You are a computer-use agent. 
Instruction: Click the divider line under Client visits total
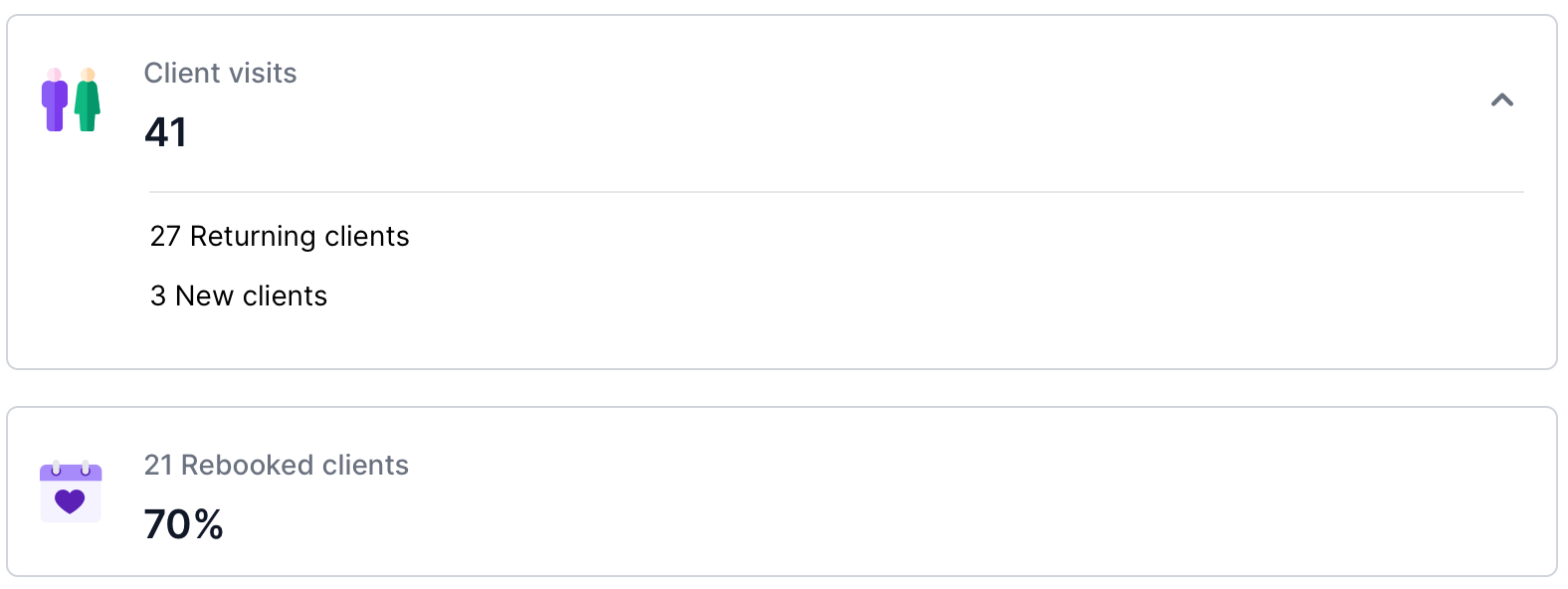836,192
